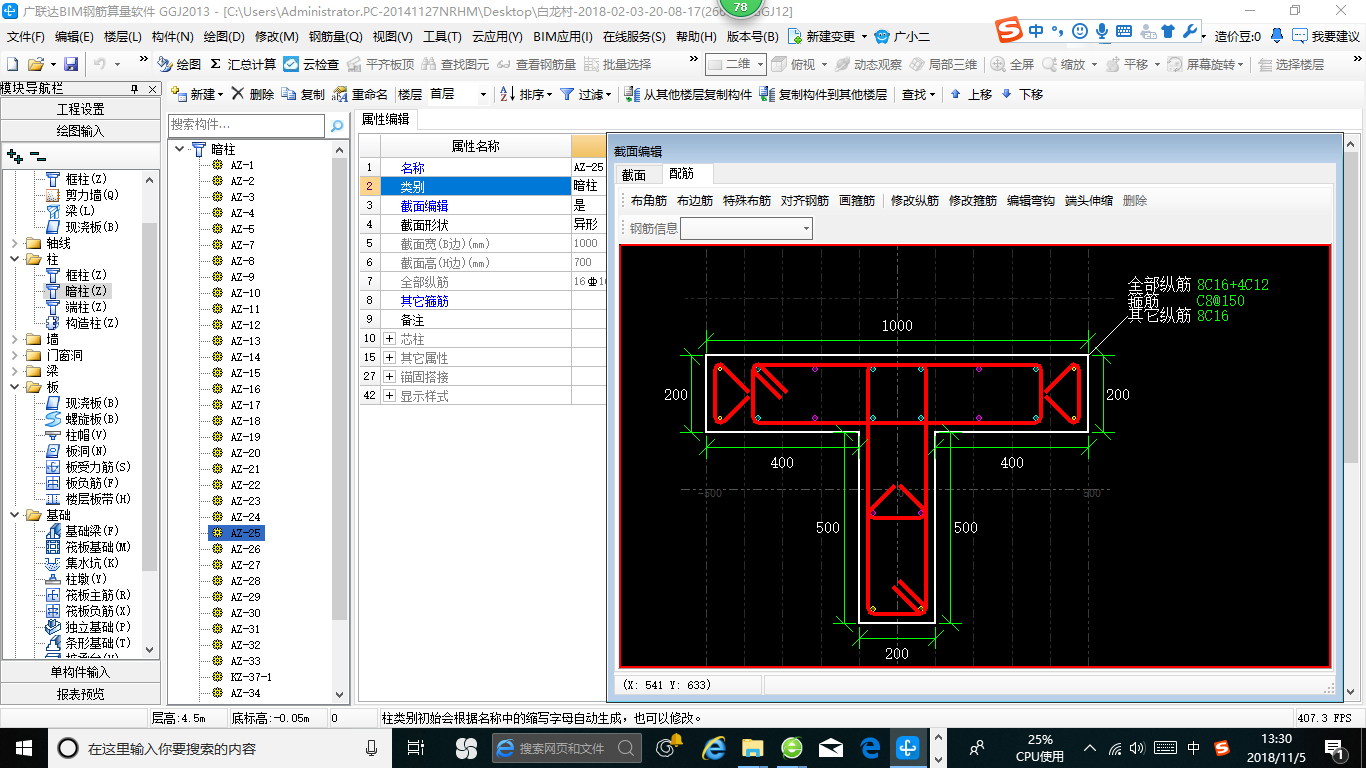Image resolution: width=1366 pixels, height=768 pixels.
Task: Click the new file icon
Action: pyautogui.click(x=12, y=64)
